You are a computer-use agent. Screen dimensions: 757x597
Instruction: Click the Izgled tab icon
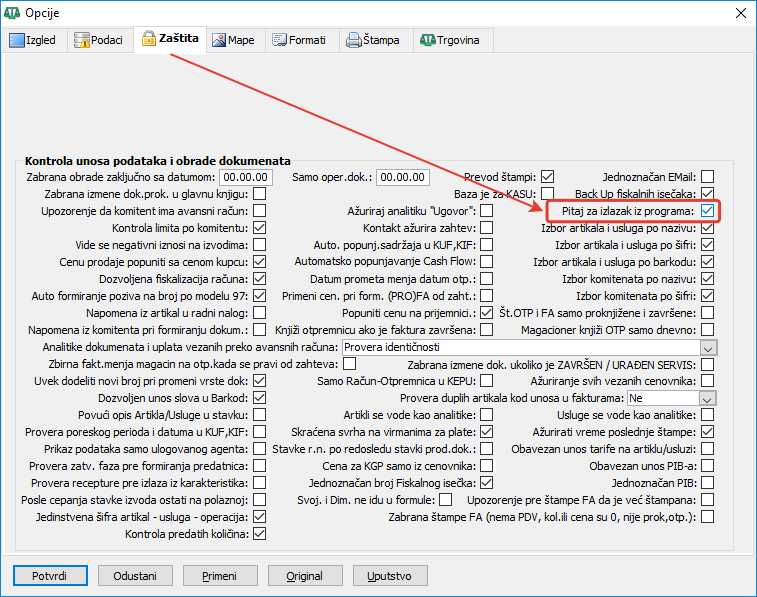coord(16,41)
